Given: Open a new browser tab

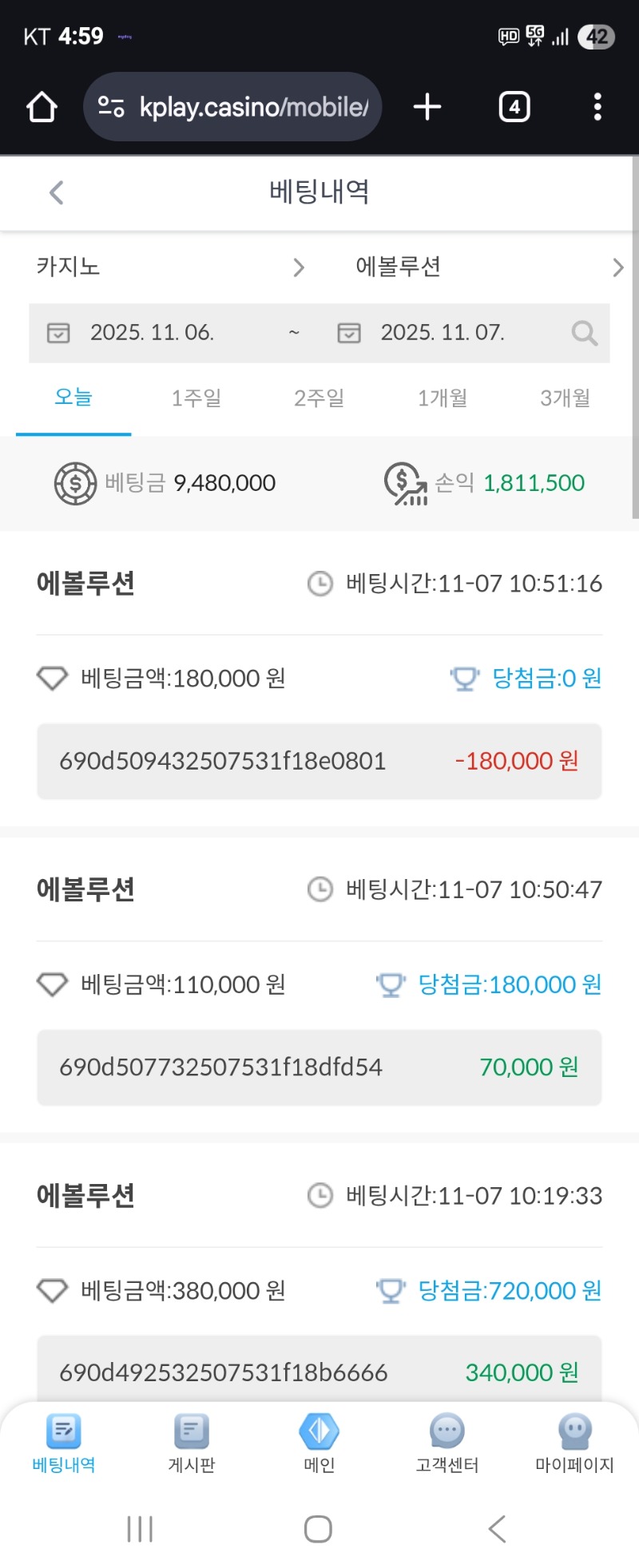Looking at the screenshot, I should [427, 107].
